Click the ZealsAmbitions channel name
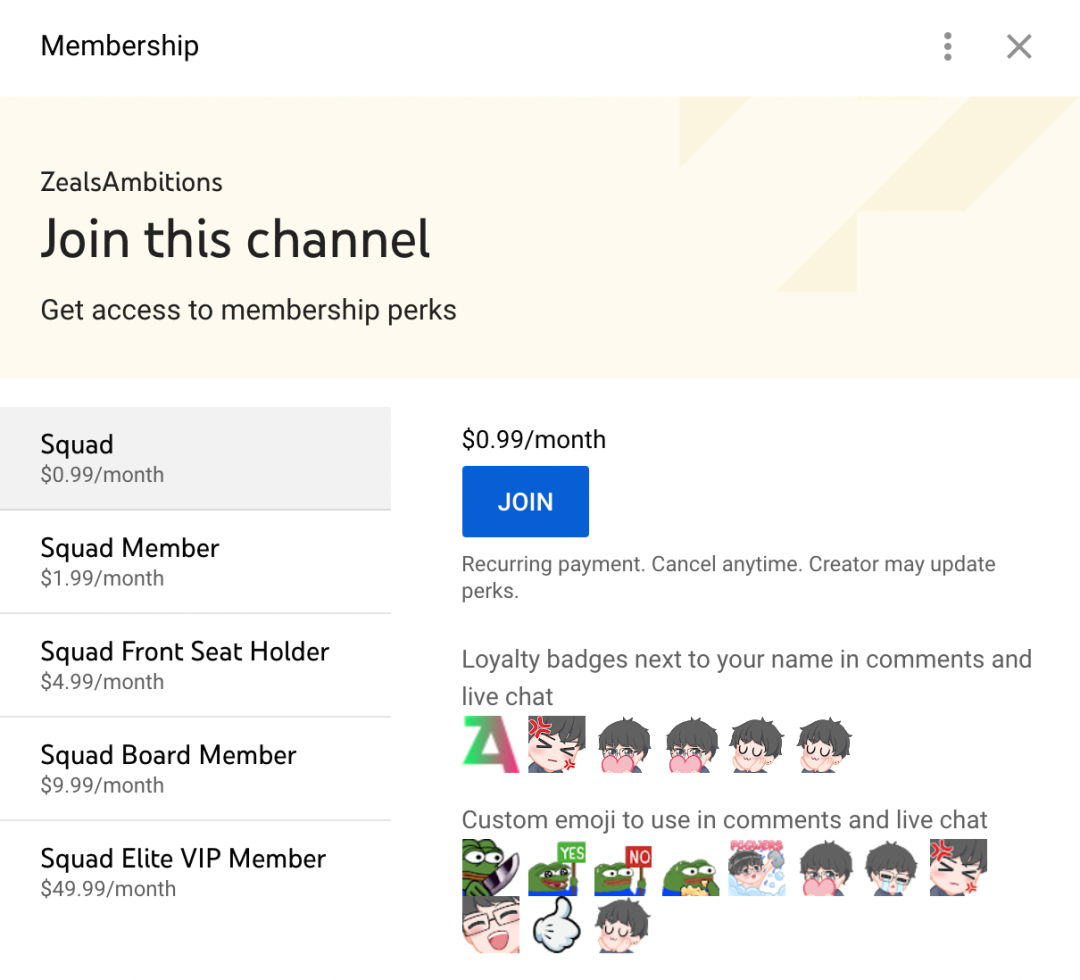The width and height of the screenshot is (1080, 980). (131, 182)
